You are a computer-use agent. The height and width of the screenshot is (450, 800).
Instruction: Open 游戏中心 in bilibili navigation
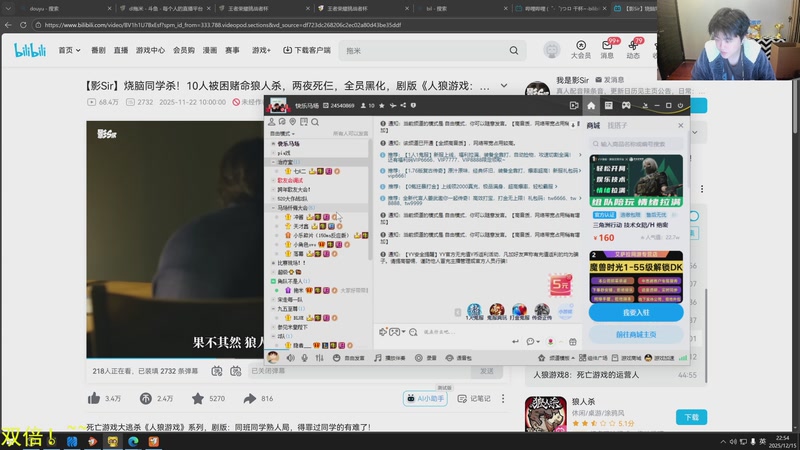(x=151, y=50)
